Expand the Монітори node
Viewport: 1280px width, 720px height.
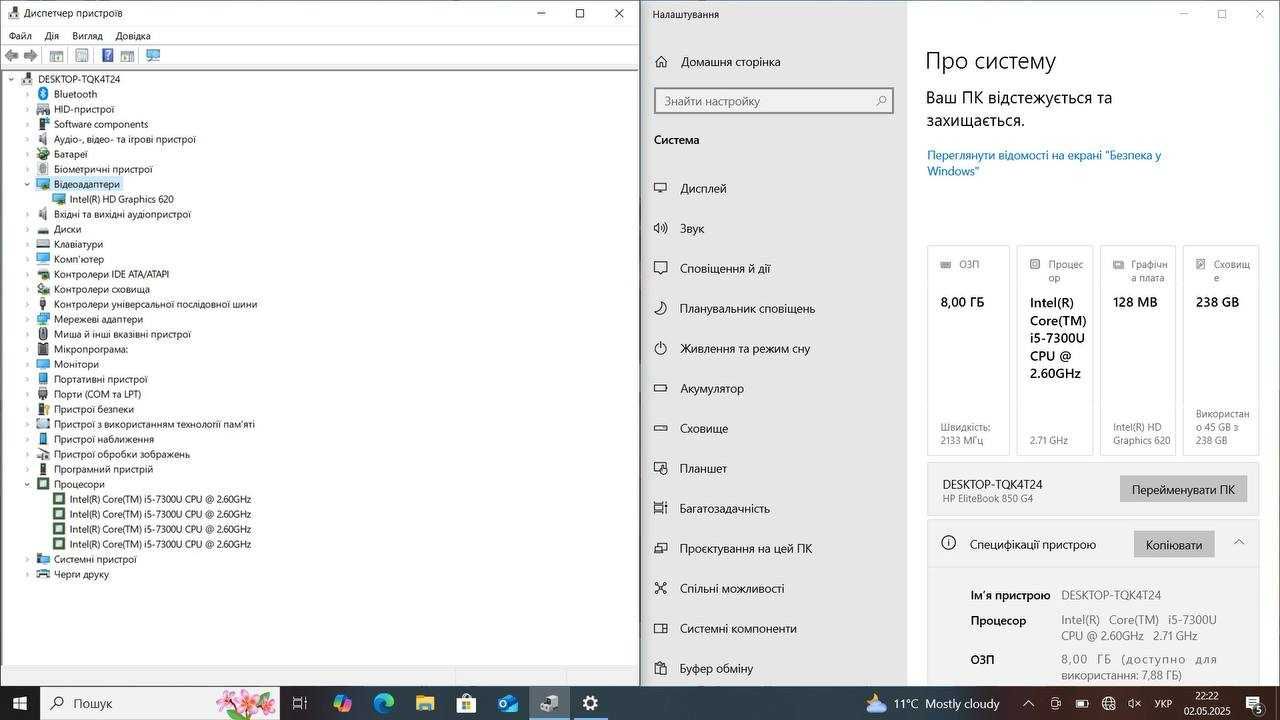tap(28, 364)
